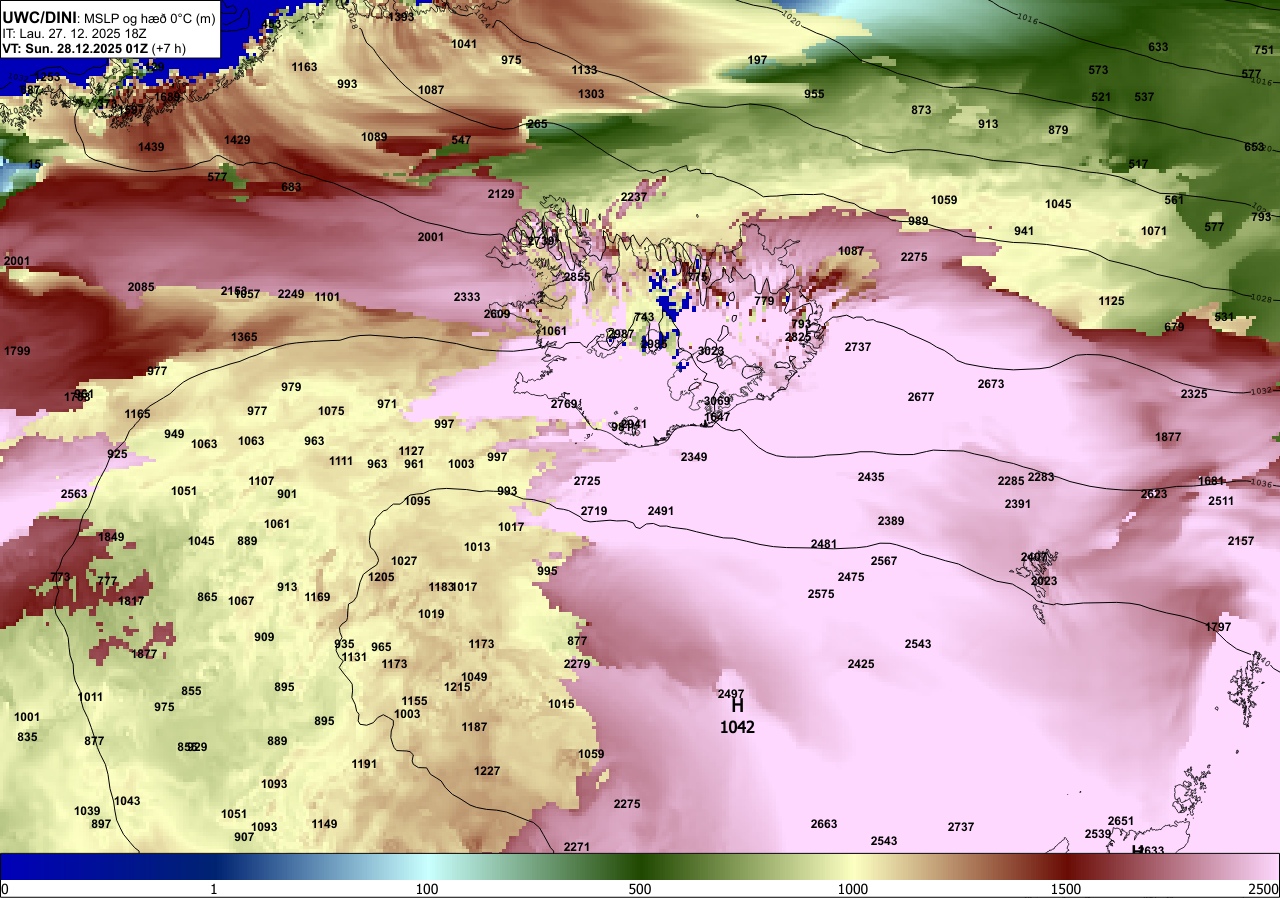Image resolution: width=1280 pixels, height=898 pixels.
Task: Click the map value 835
Action: click(x=27, y=737)
